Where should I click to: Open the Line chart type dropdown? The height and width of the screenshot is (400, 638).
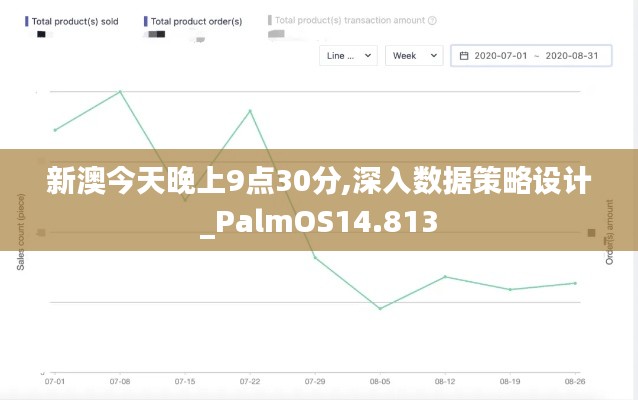pyautogui.click(x=348, y=55)
